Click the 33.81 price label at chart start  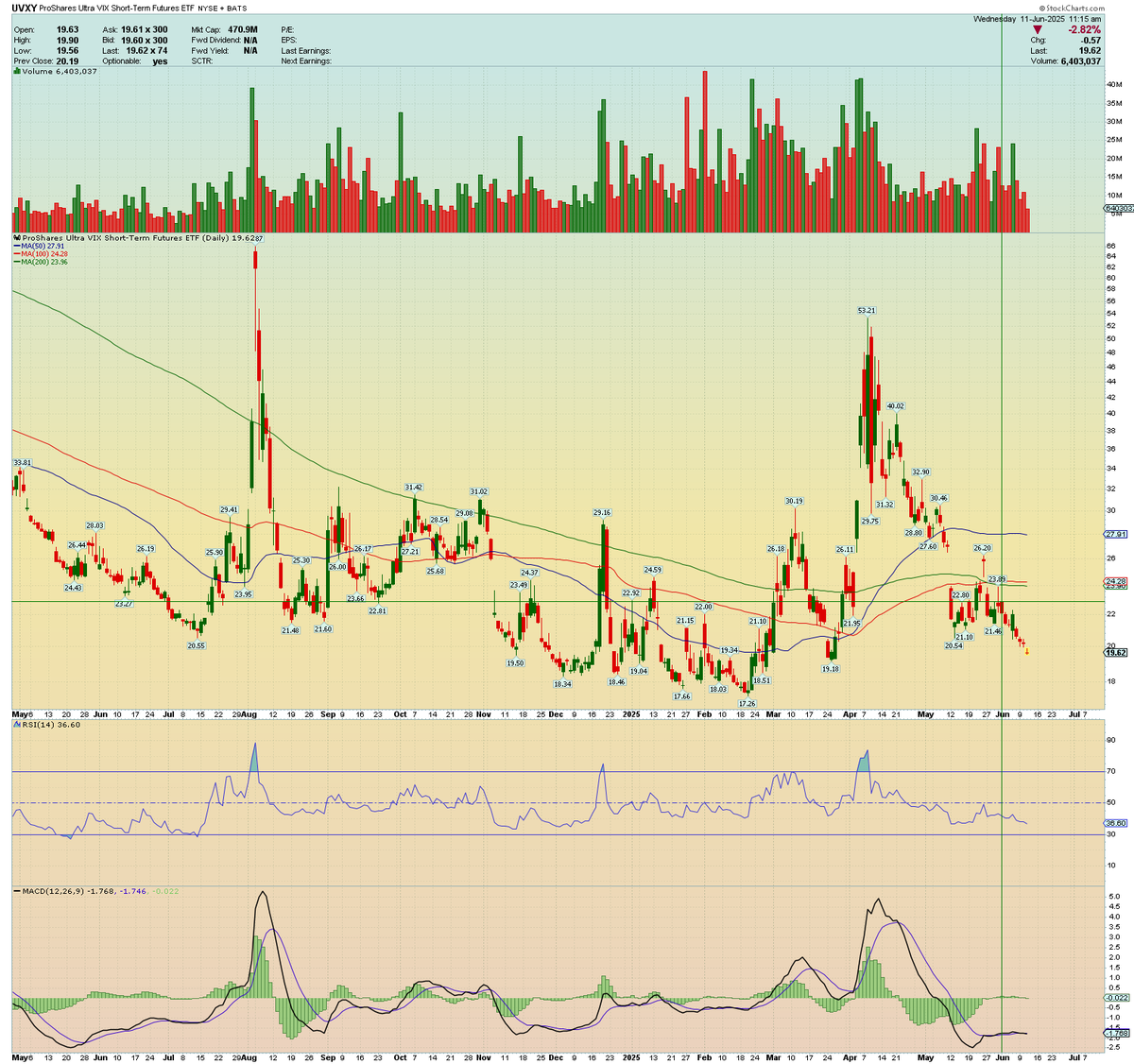23,462
